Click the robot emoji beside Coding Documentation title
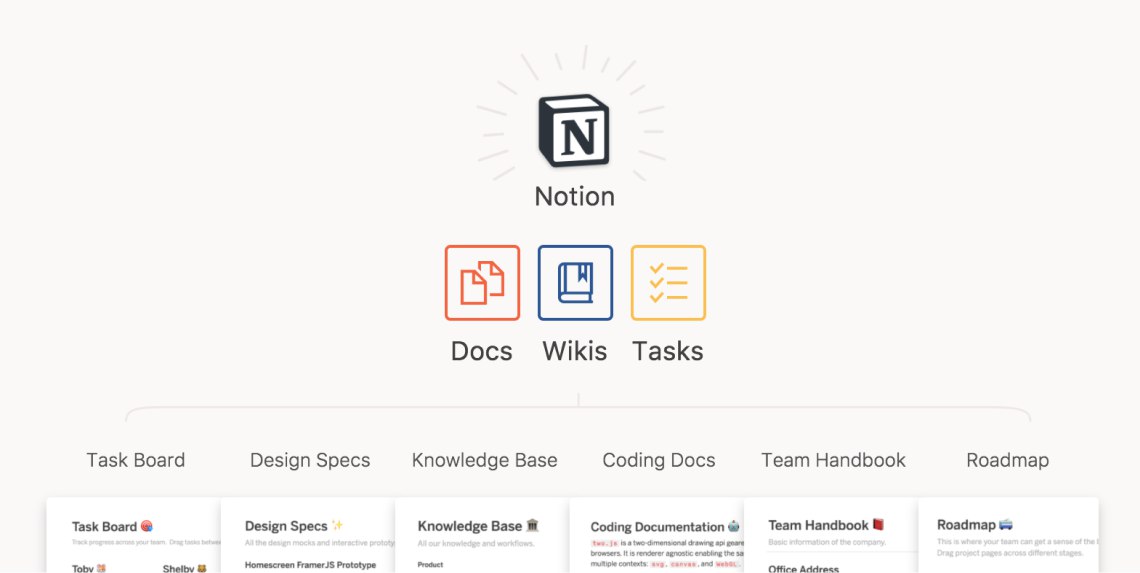Viewport: 1140px width, 573px height. pyautogui.click(x=734, y=526)
